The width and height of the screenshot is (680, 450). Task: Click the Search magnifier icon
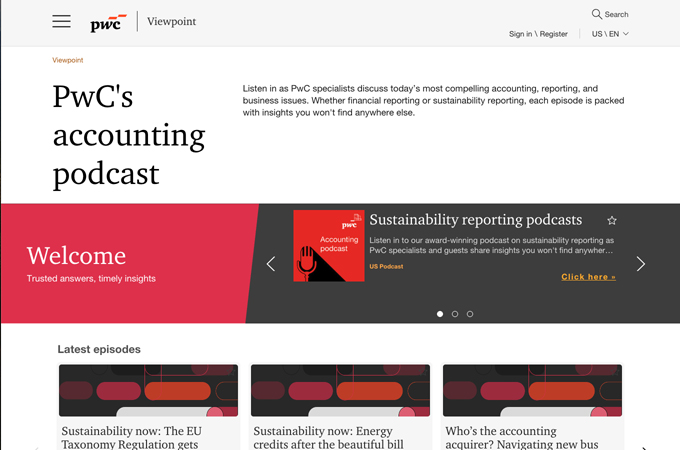click(597, 14)
